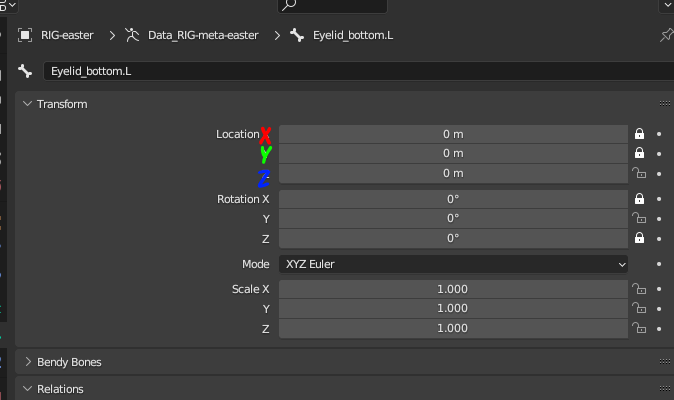Collapse the Transform panel
The image size is (674, 400).
[x=28, y=104]
